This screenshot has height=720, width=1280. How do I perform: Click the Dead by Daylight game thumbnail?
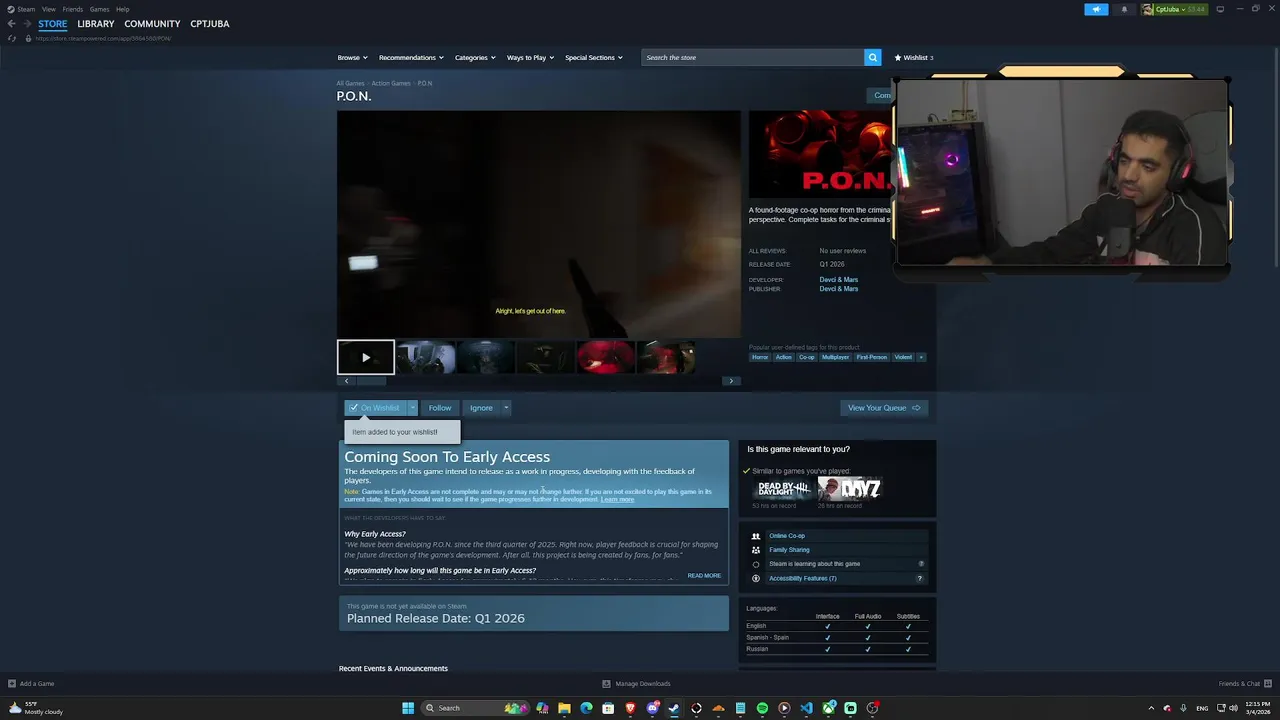click(x=783, y=488)
